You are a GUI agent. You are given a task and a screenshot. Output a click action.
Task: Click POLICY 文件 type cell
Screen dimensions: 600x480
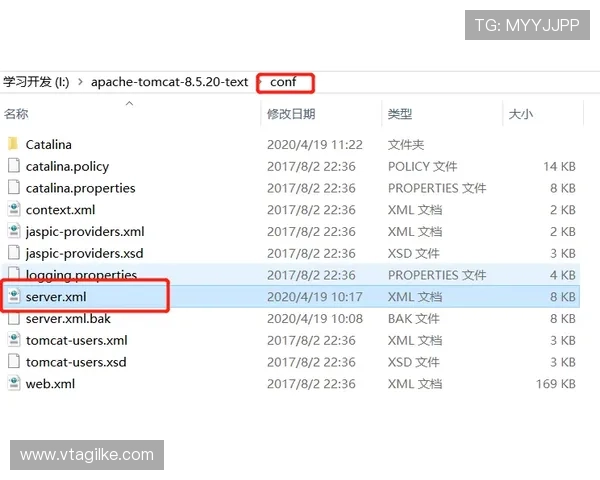click(x=422, y=167)
